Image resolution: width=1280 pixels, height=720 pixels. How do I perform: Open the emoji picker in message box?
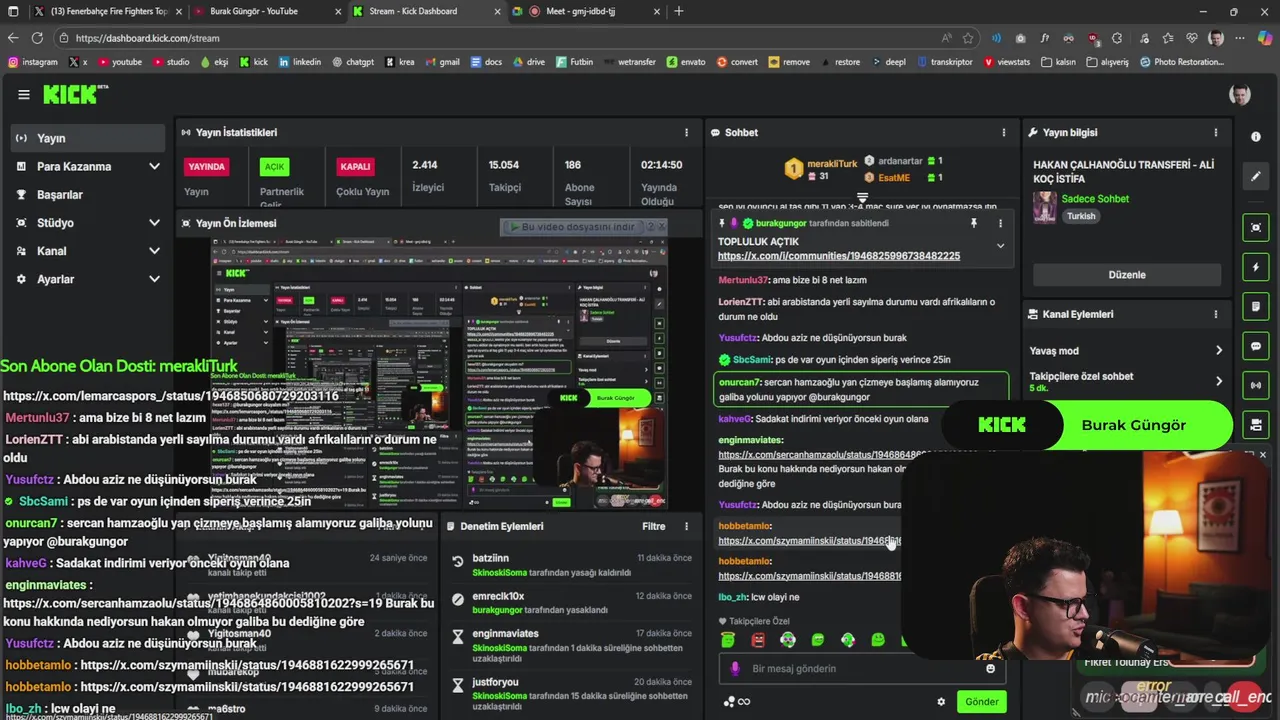[991, 668]
